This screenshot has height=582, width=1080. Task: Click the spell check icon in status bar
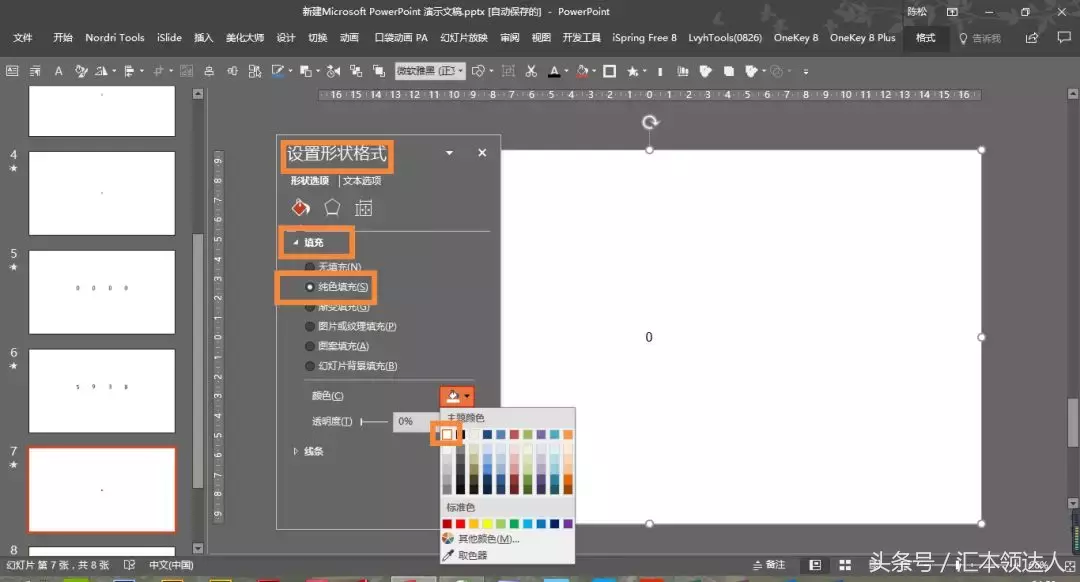click(129, 565)
